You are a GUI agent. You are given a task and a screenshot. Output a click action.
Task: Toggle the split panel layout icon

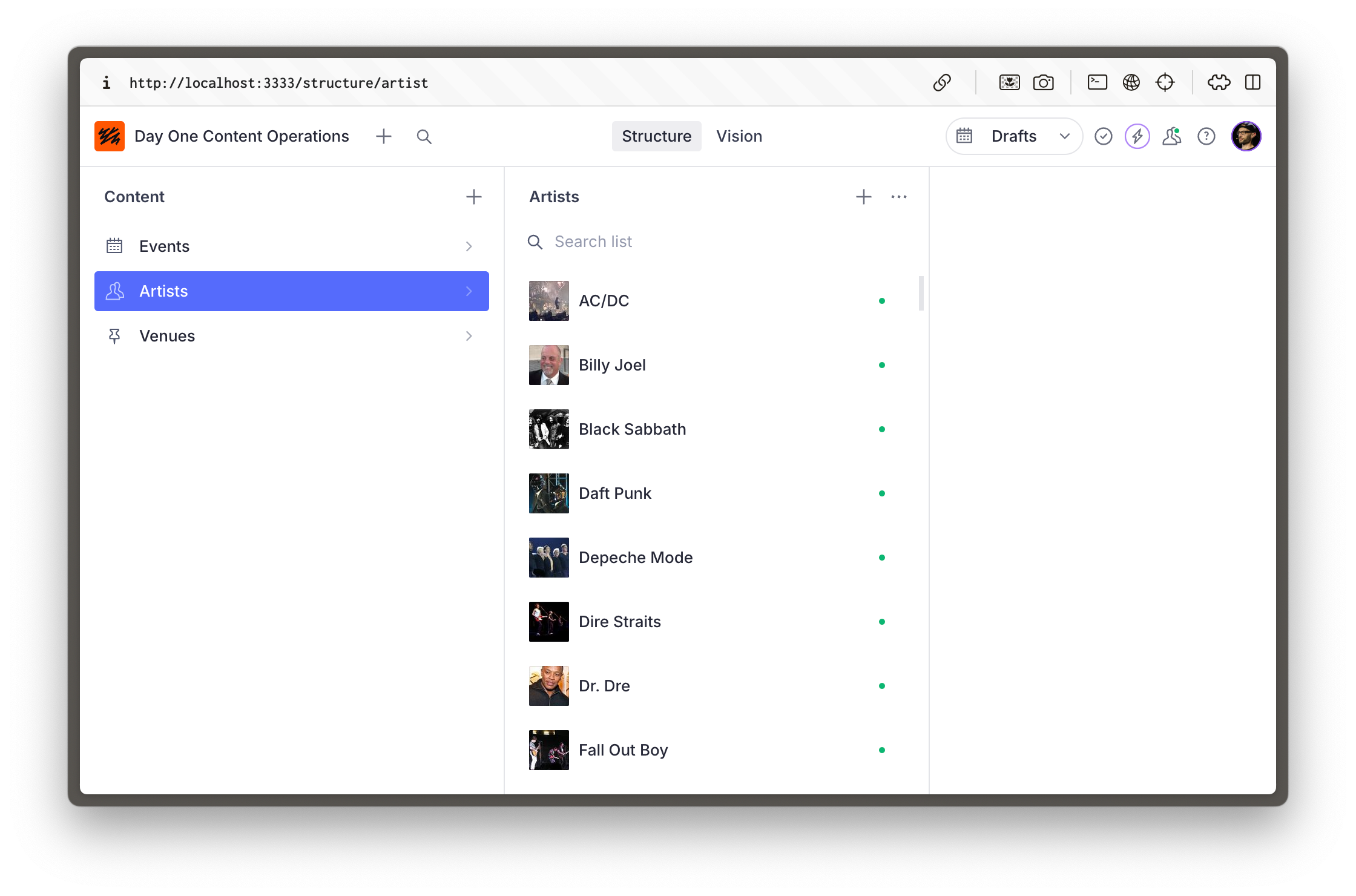tap(1252, 82)
